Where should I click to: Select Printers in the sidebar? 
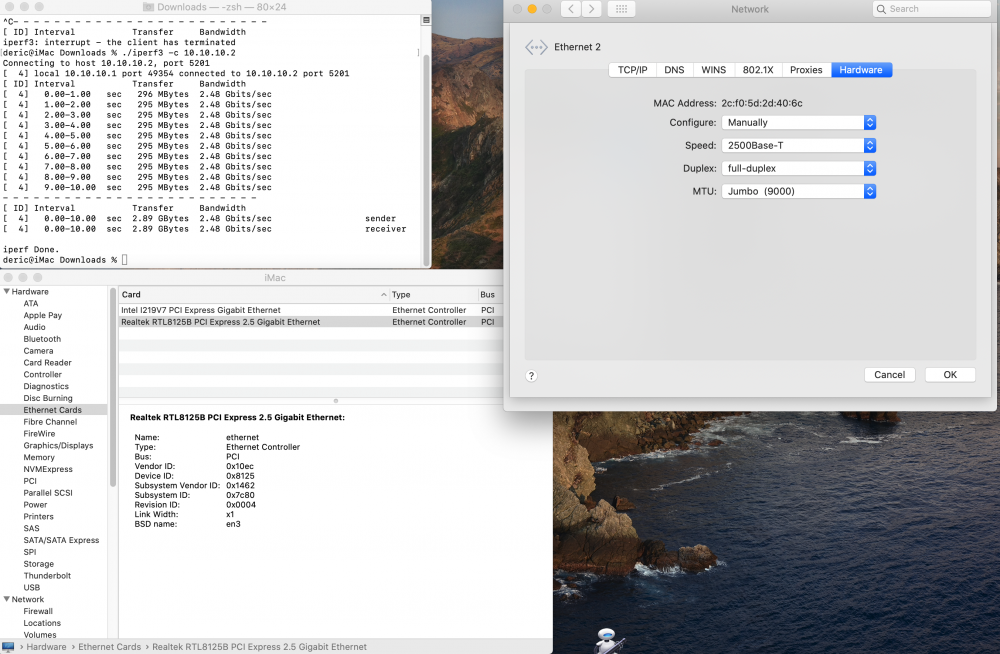pos(38,517)
